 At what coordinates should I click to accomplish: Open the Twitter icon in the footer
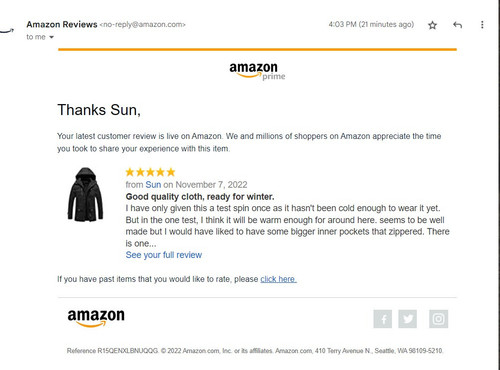pos(408,319)
